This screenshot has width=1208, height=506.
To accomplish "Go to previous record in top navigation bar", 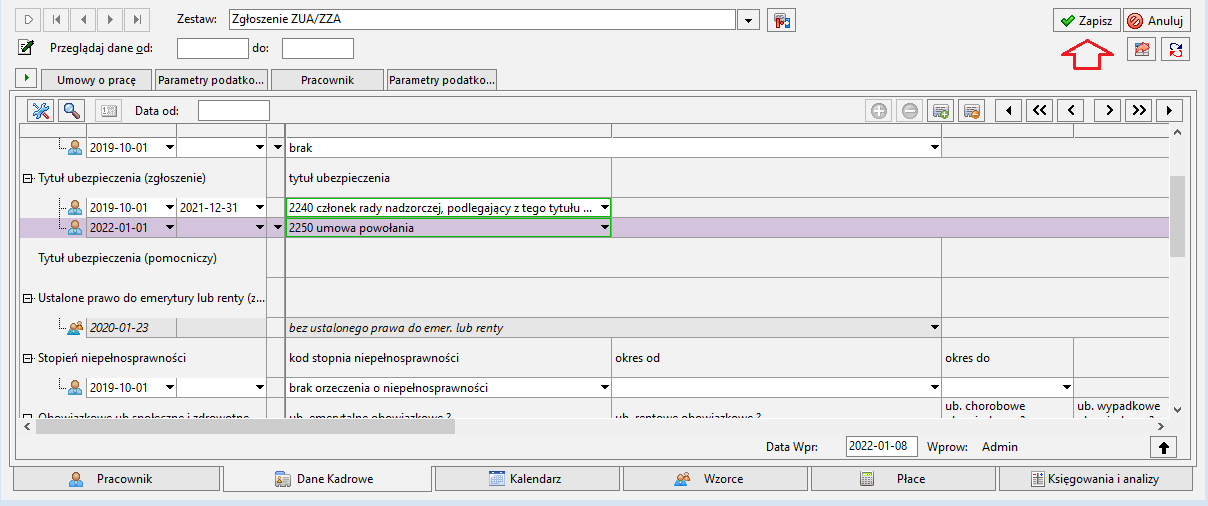I will tap(82, 19).
